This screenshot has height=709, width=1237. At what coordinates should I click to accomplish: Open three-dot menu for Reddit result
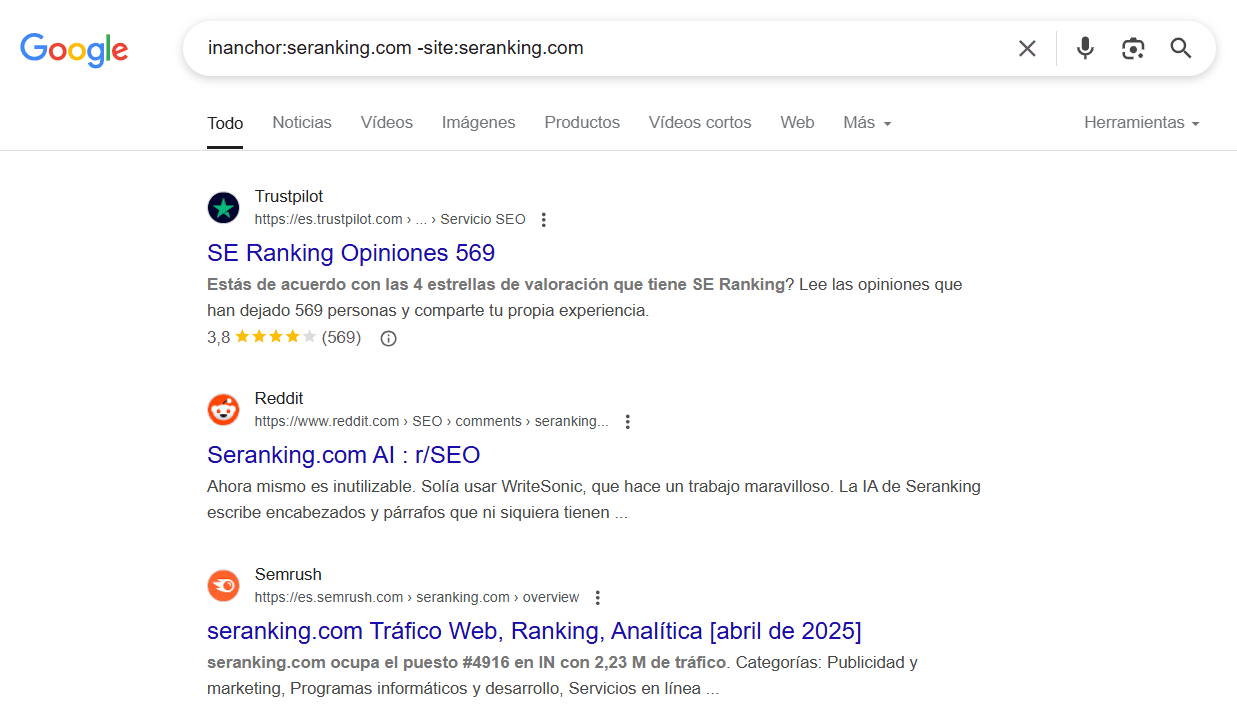tap(628, 422)
